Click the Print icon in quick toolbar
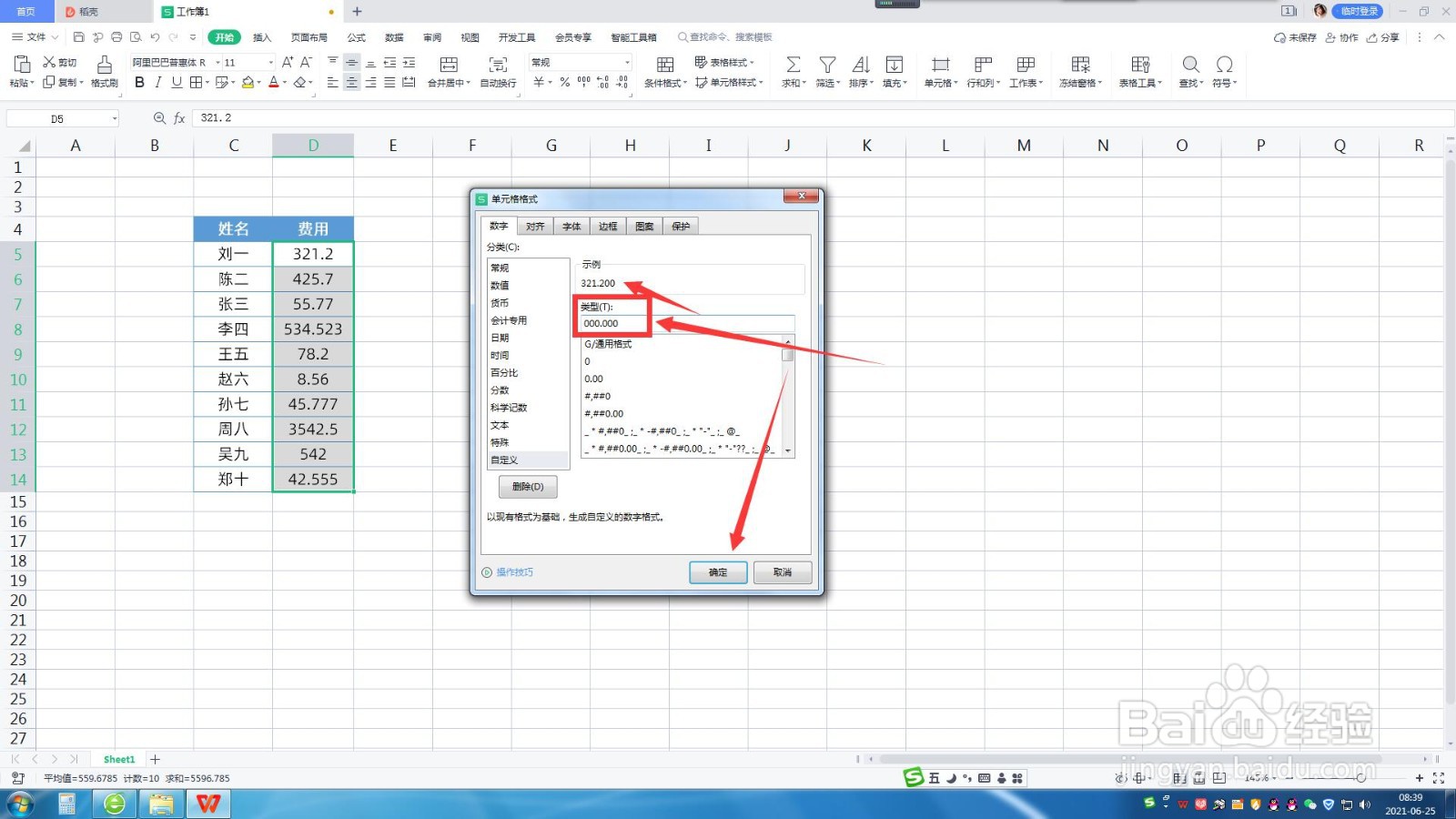 [116, 37]
